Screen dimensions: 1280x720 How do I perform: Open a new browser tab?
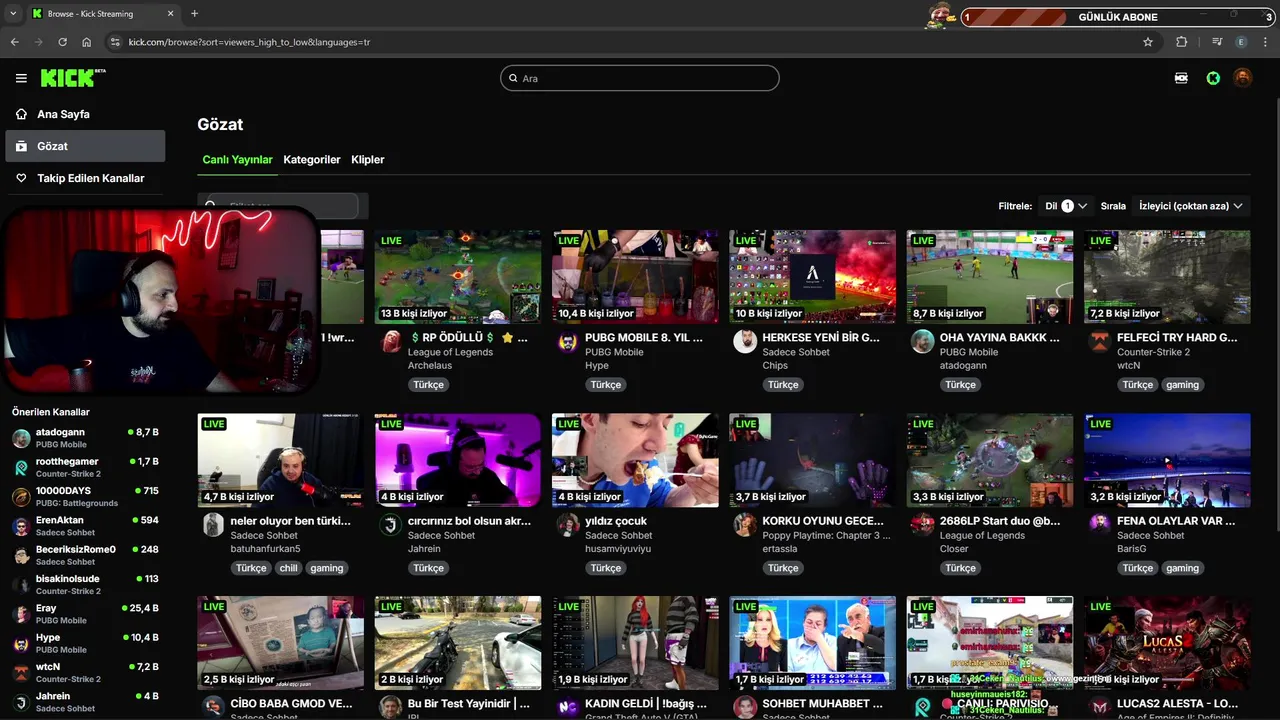(x=194, y=14)
